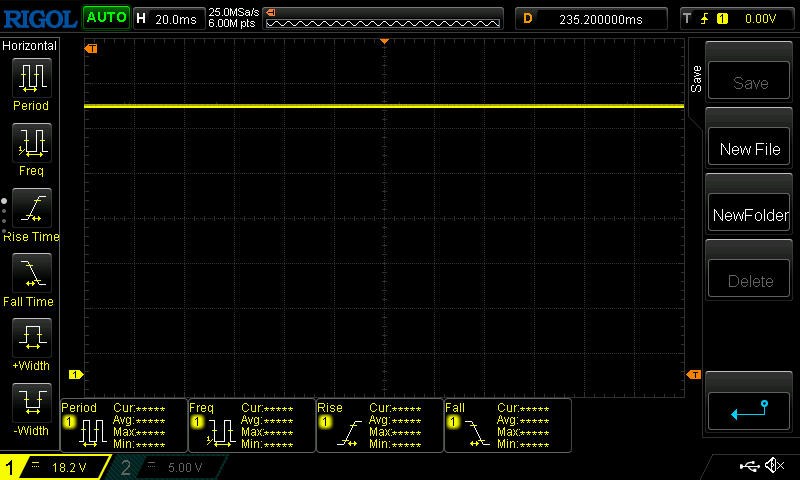Create a New File
The image size is (800, 480).
(x=749, y=149)
